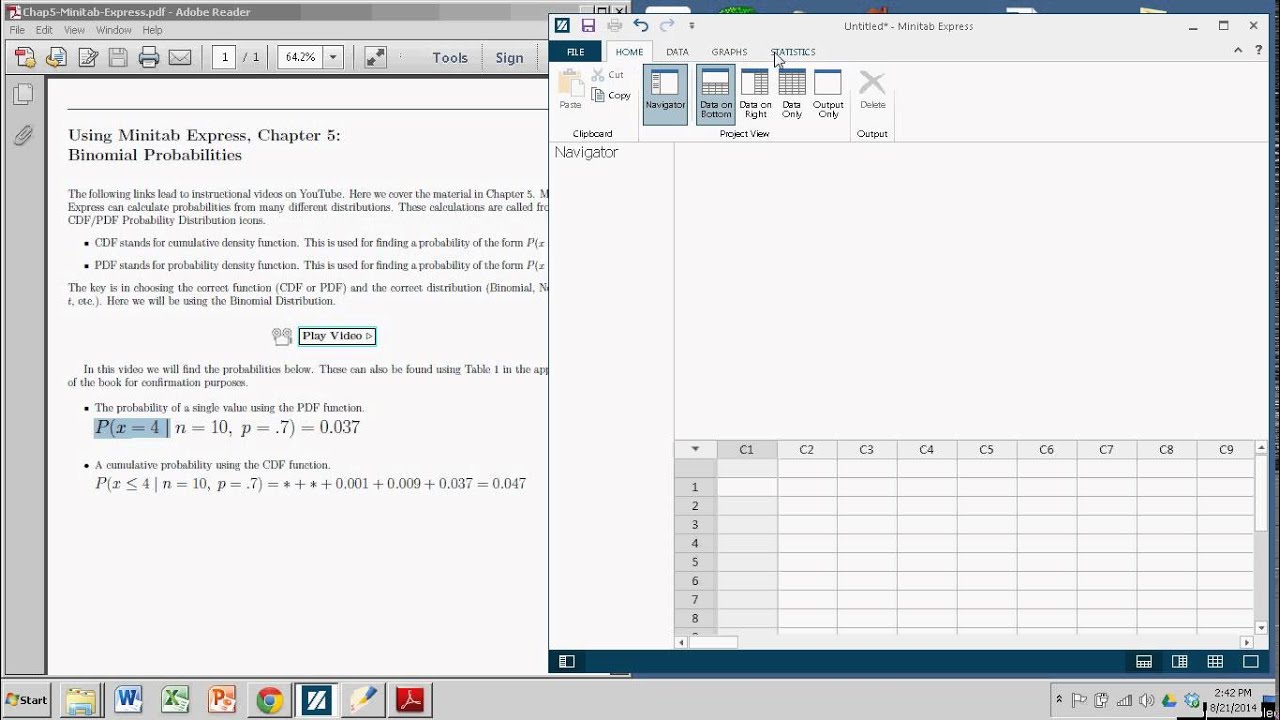Open the FILE tab in Minitab Express

pos(575,52)
